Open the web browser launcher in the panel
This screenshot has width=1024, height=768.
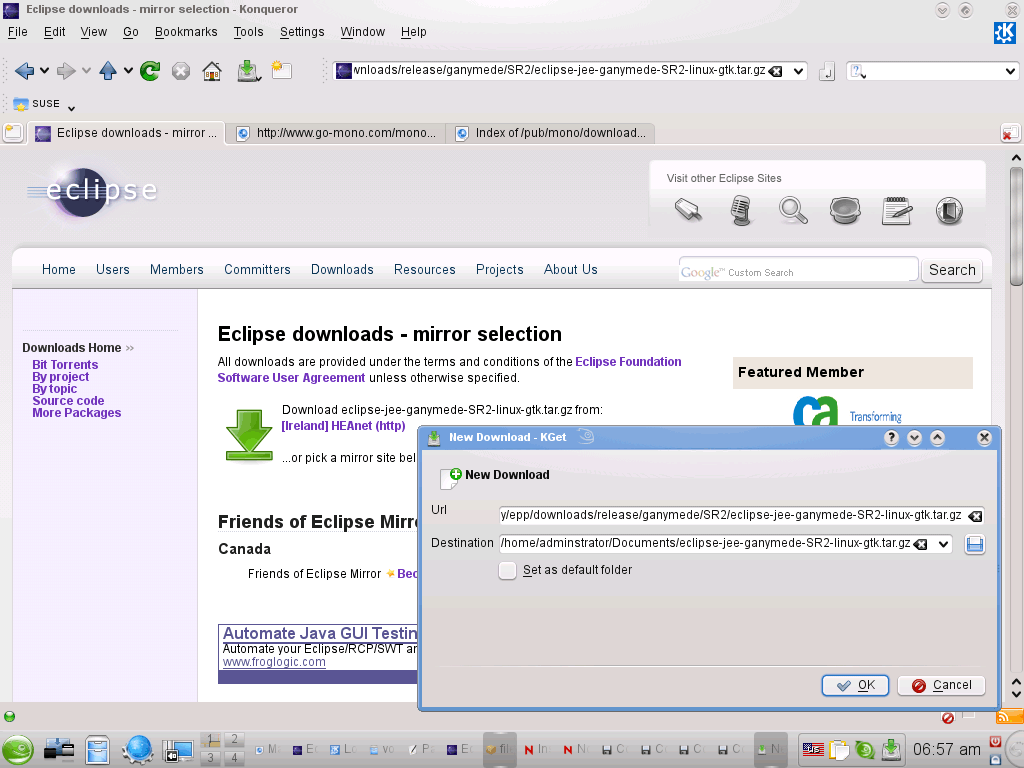pos(137,750)
